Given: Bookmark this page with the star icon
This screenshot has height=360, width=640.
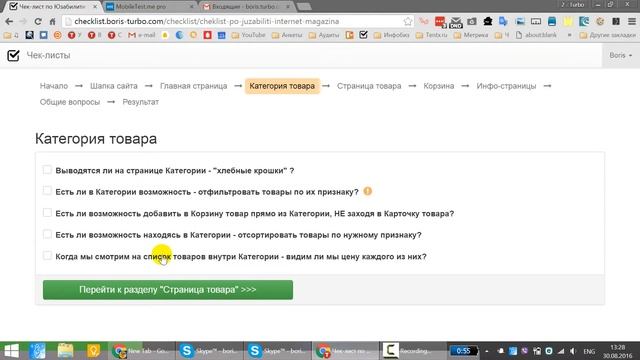Looking at the screenshot, I should (x=407, y=21).
